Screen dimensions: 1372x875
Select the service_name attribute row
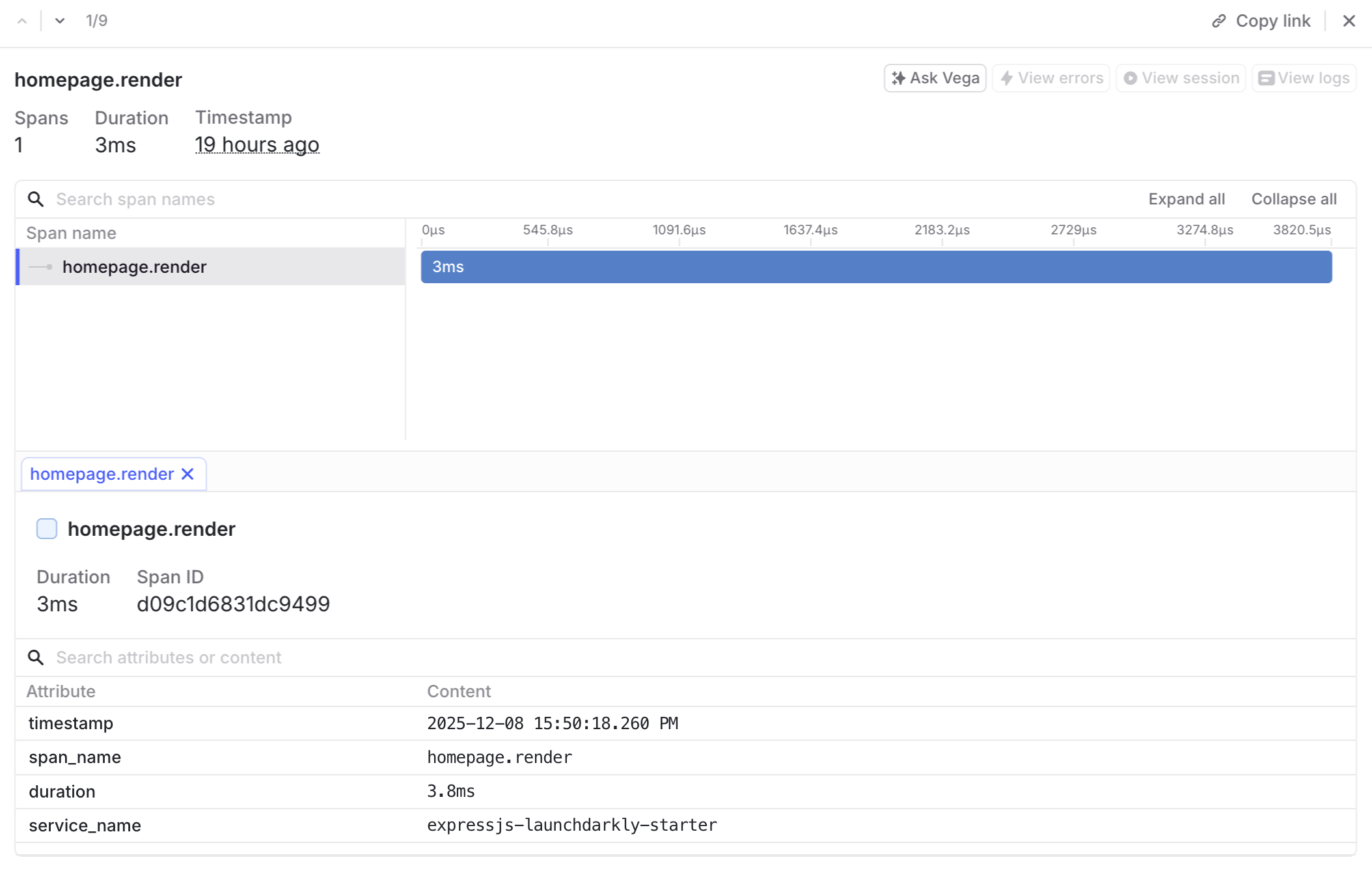[260, 825]
